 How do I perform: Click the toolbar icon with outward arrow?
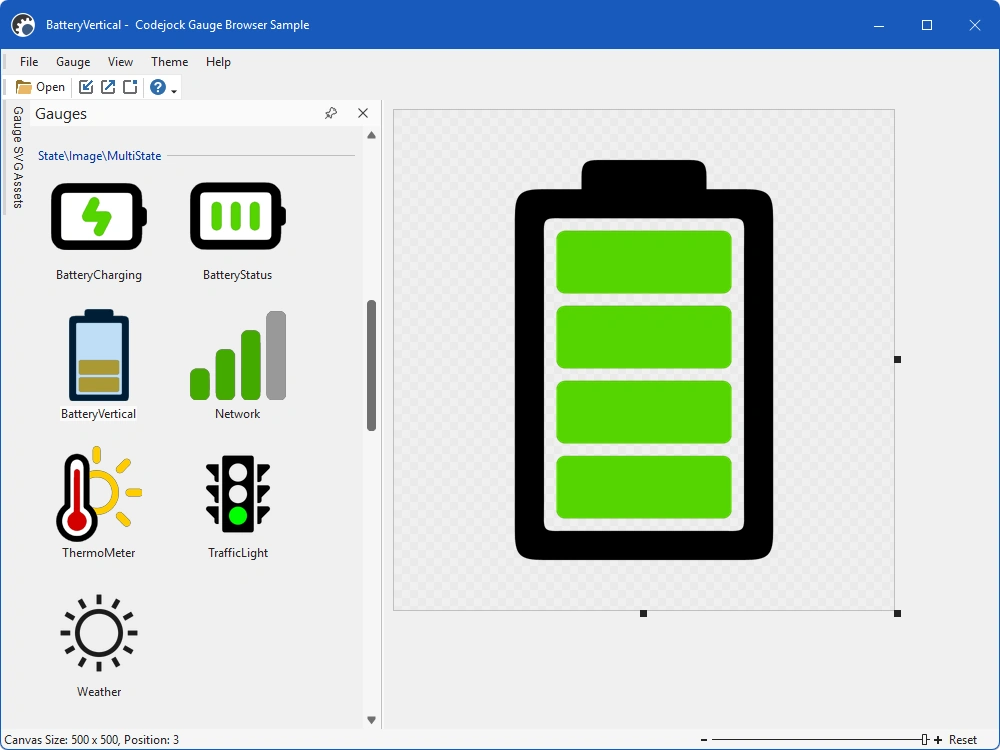(108, 87)
